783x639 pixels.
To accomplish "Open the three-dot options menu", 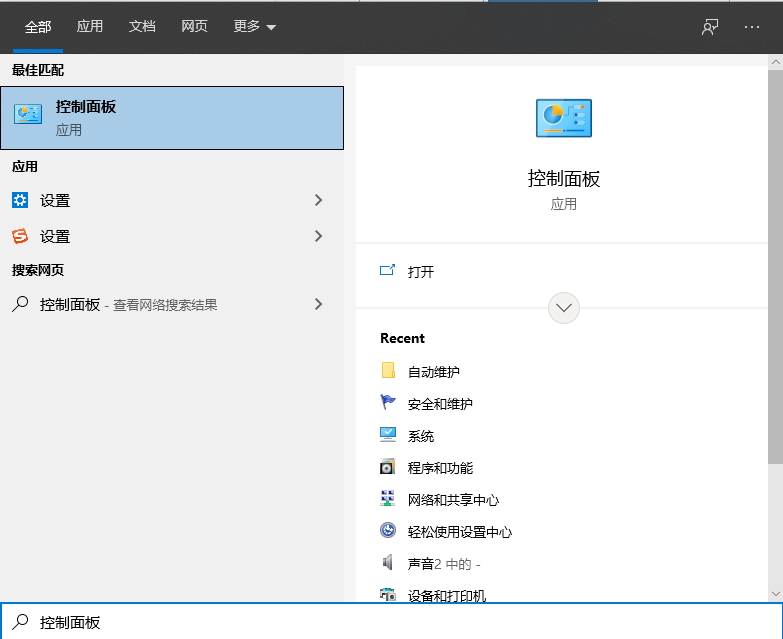I will (x=752, y=27).
